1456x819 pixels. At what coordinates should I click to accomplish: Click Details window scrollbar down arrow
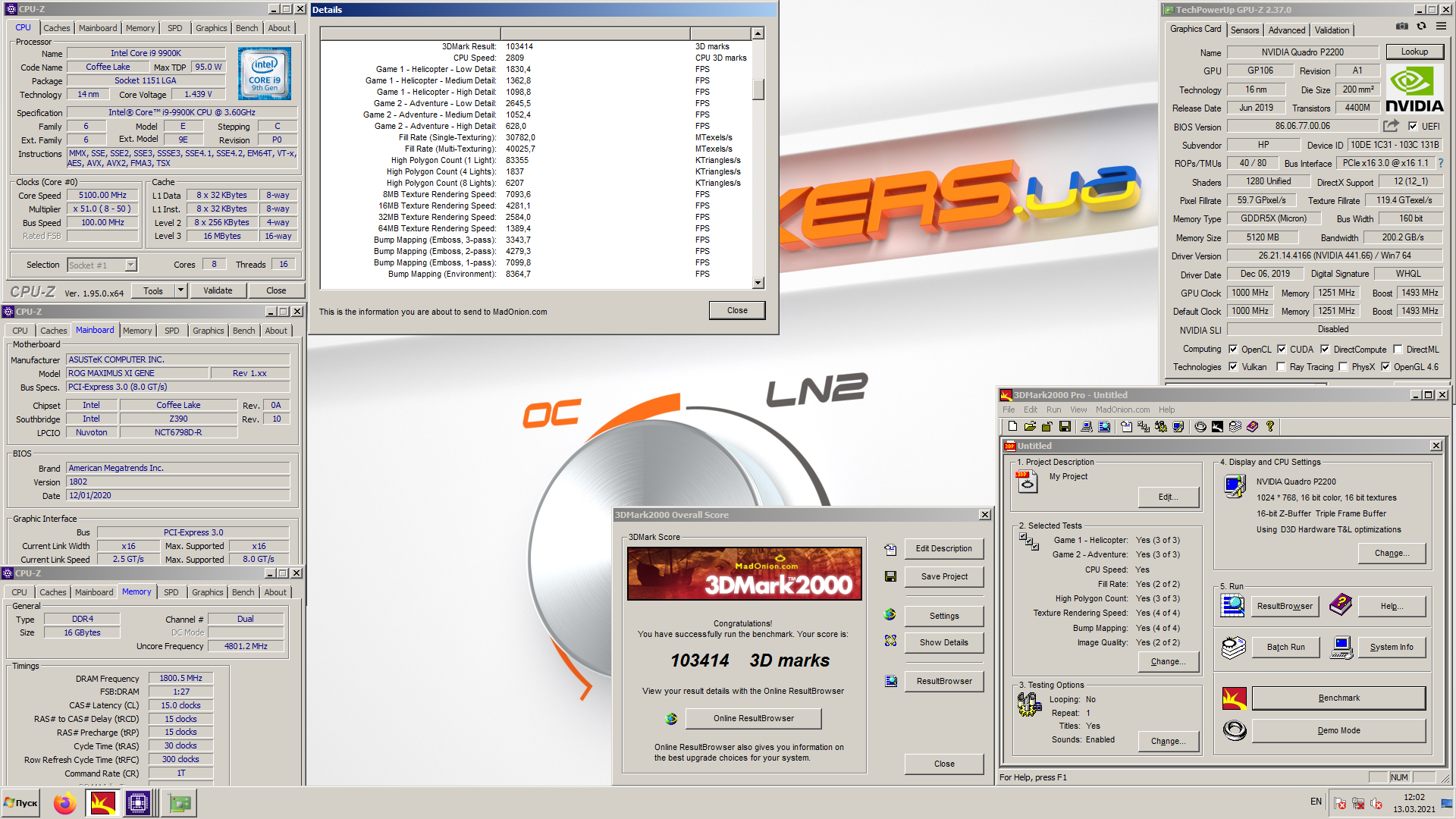(758, 283)
